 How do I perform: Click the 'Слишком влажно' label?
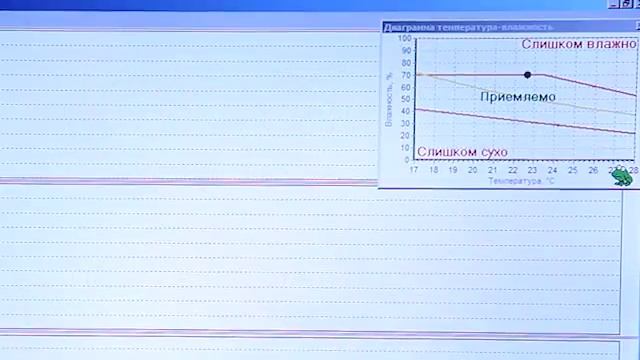coord(579,44)
